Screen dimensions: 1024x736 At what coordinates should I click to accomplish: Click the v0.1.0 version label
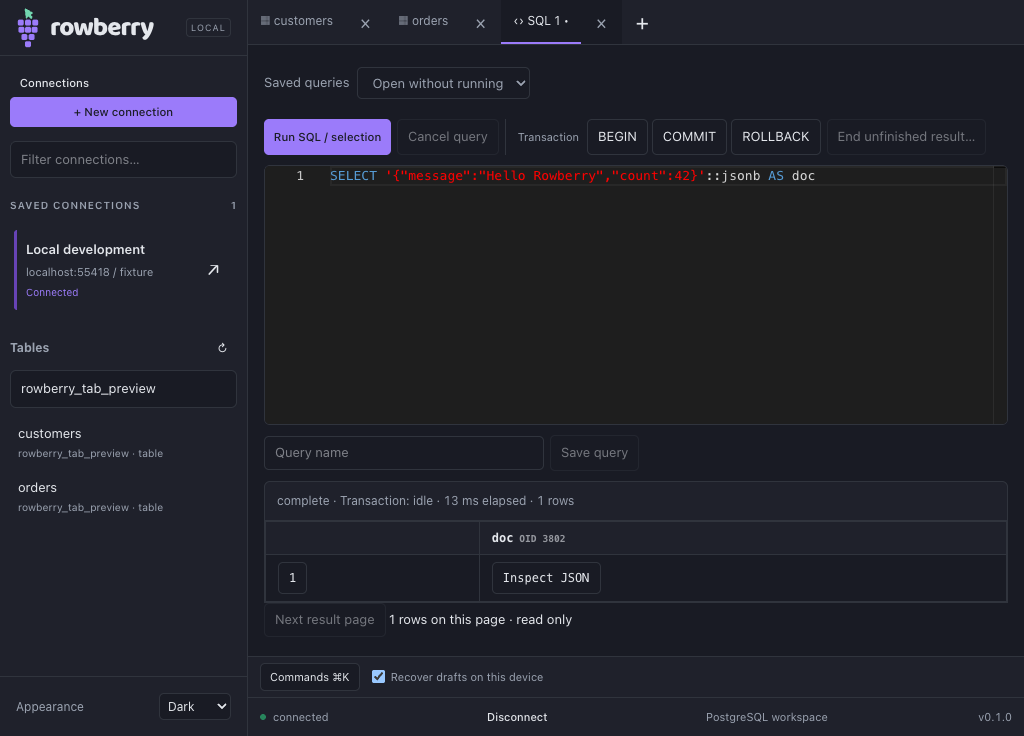995,717
